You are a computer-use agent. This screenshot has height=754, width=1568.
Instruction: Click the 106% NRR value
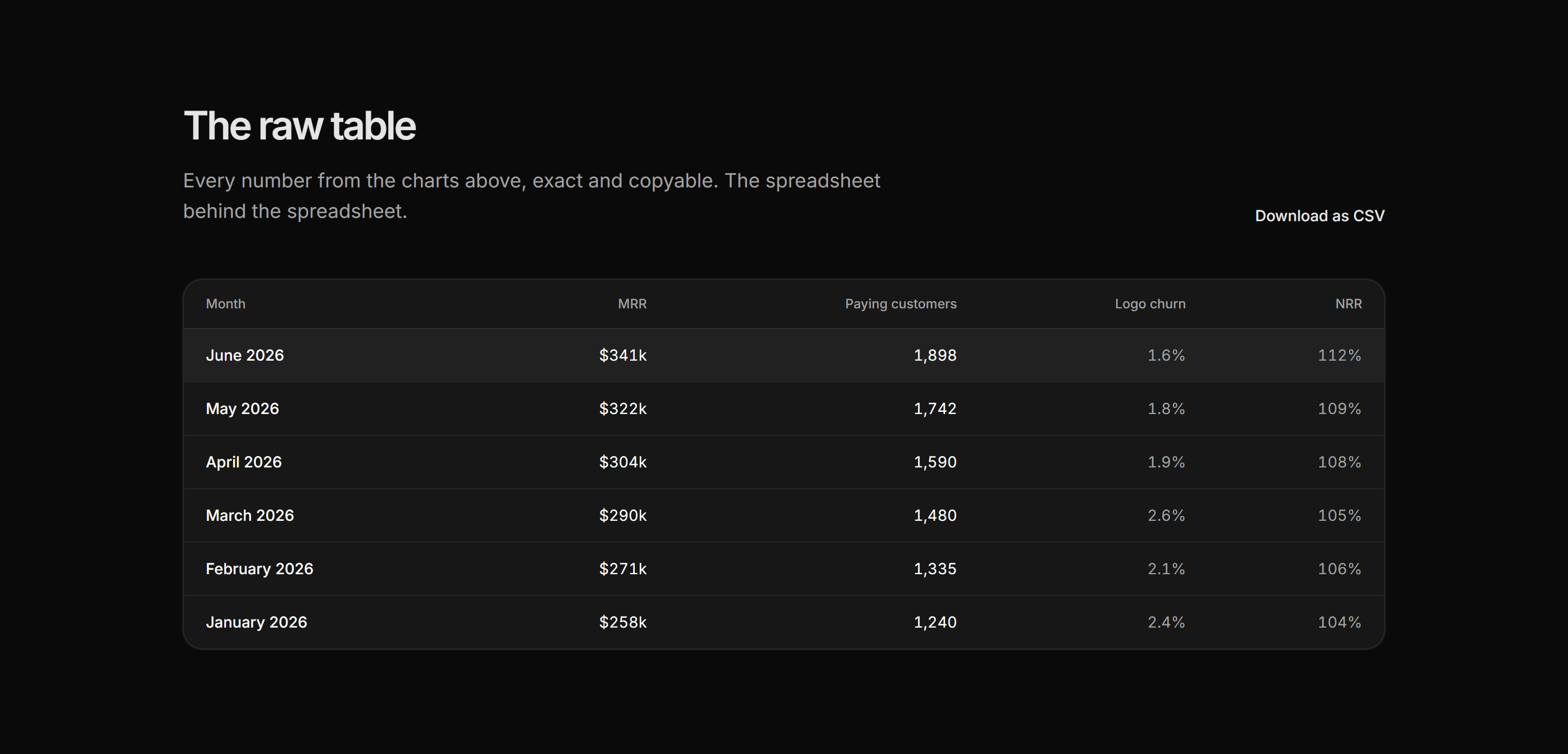[1340, 569]
